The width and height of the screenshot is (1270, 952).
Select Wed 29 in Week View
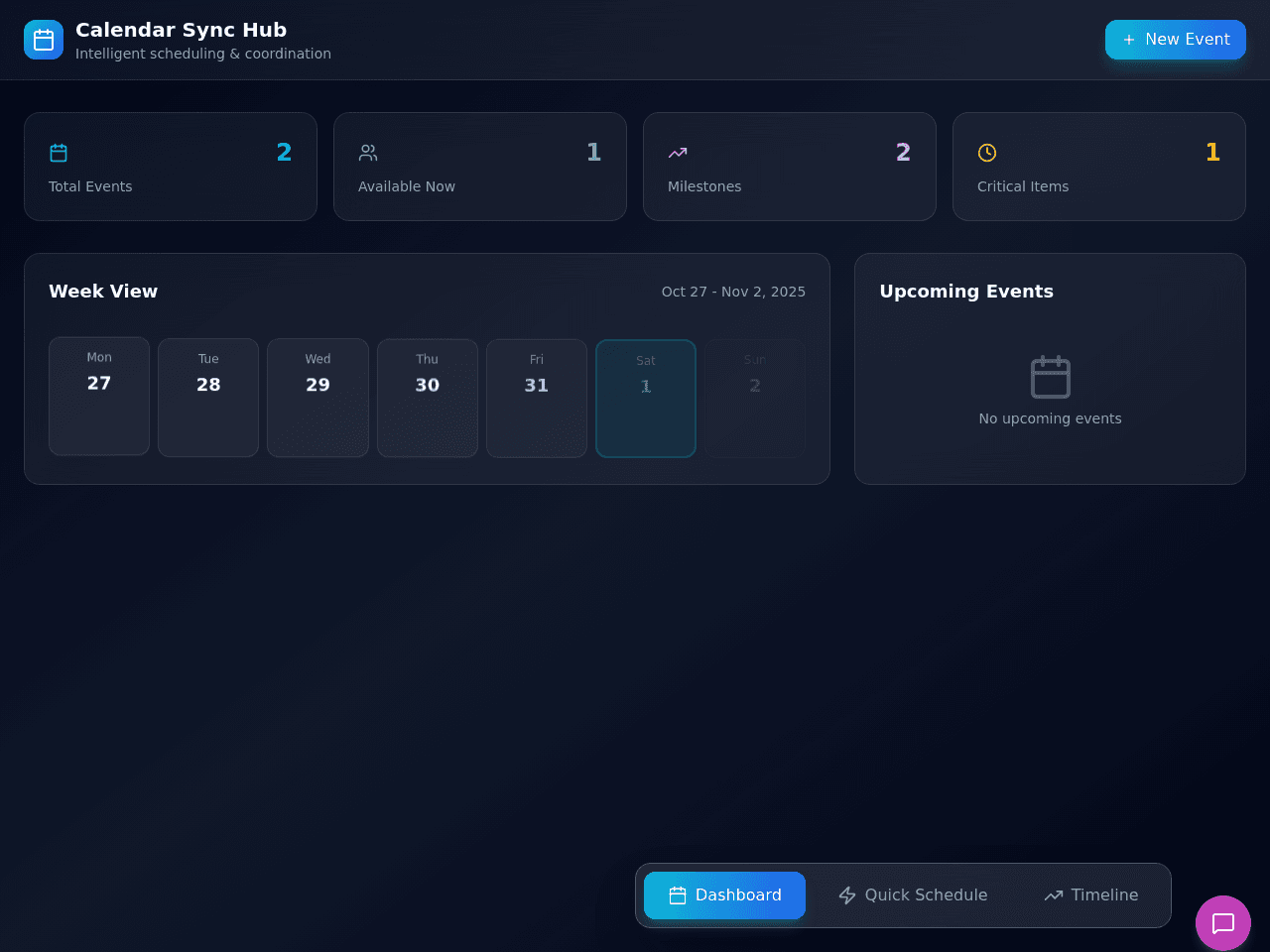(317, 398)
